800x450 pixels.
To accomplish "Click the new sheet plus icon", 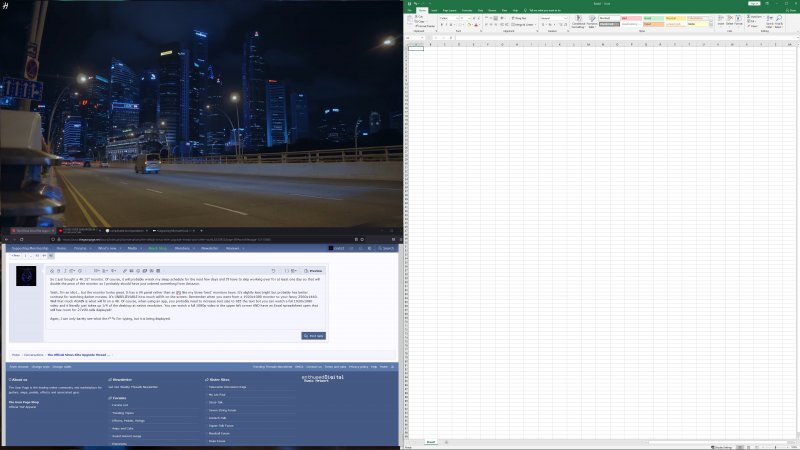I will (446, 442).
